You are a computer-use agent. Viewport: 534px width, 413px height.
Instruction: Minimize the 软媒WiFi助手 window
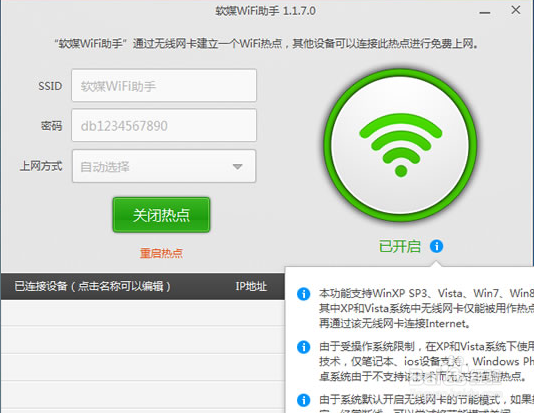coord(485,13)
